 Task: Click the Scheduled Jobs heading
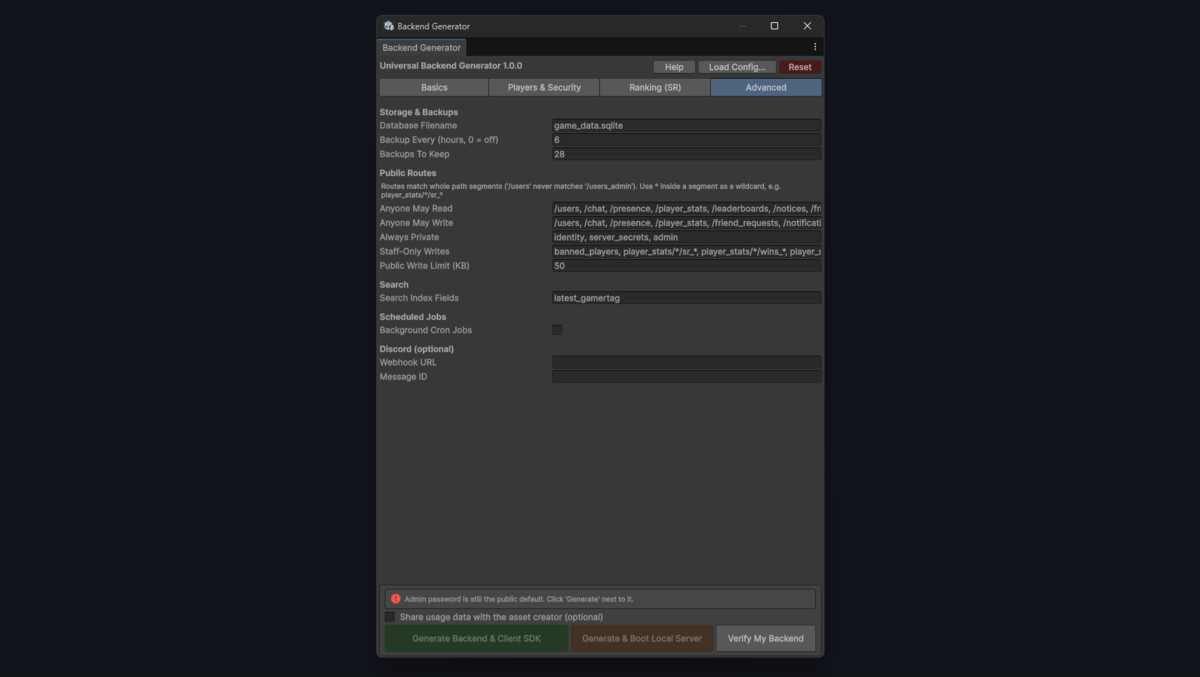(413, 317)
